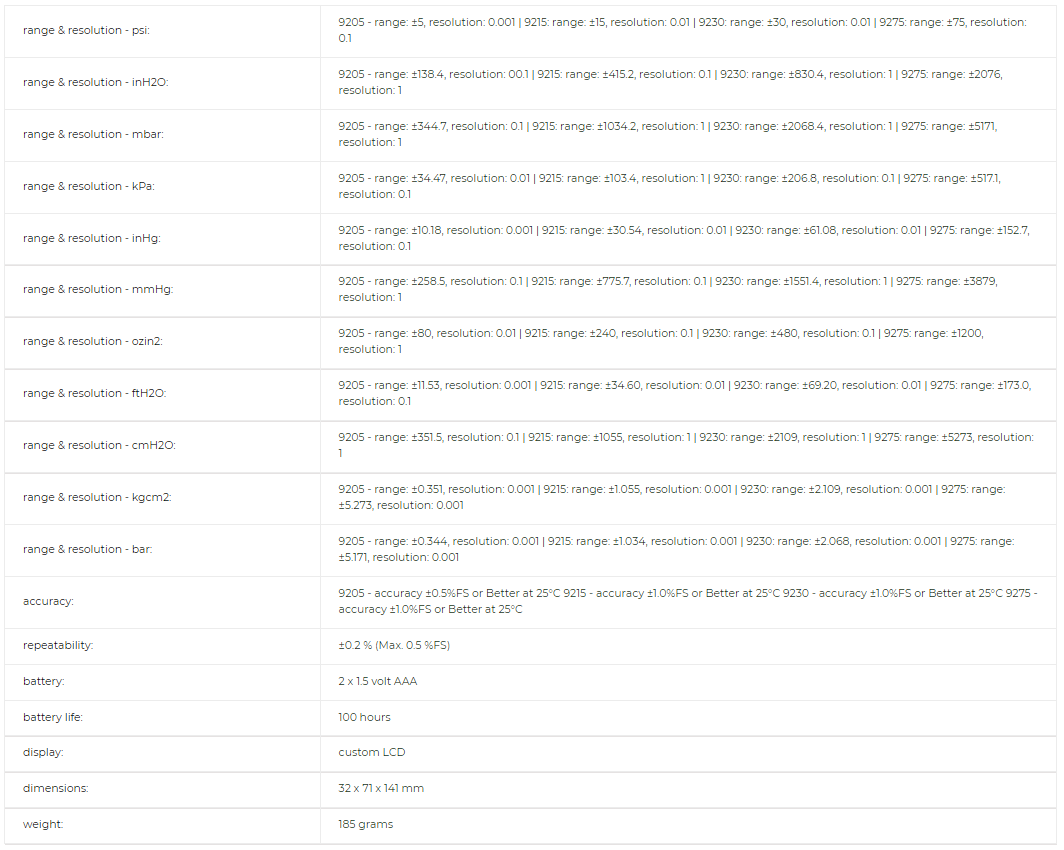Click the '2 x 1.5 volt AAA' battery value
The width and height of the screenshot is (1064, 850).
[377, 682]
